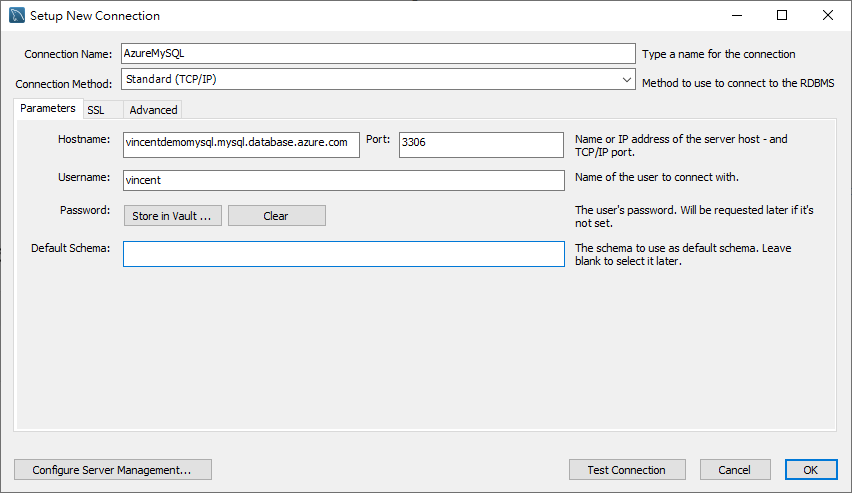
Task: Clear the stored password
Action: [x=277, y=216]
